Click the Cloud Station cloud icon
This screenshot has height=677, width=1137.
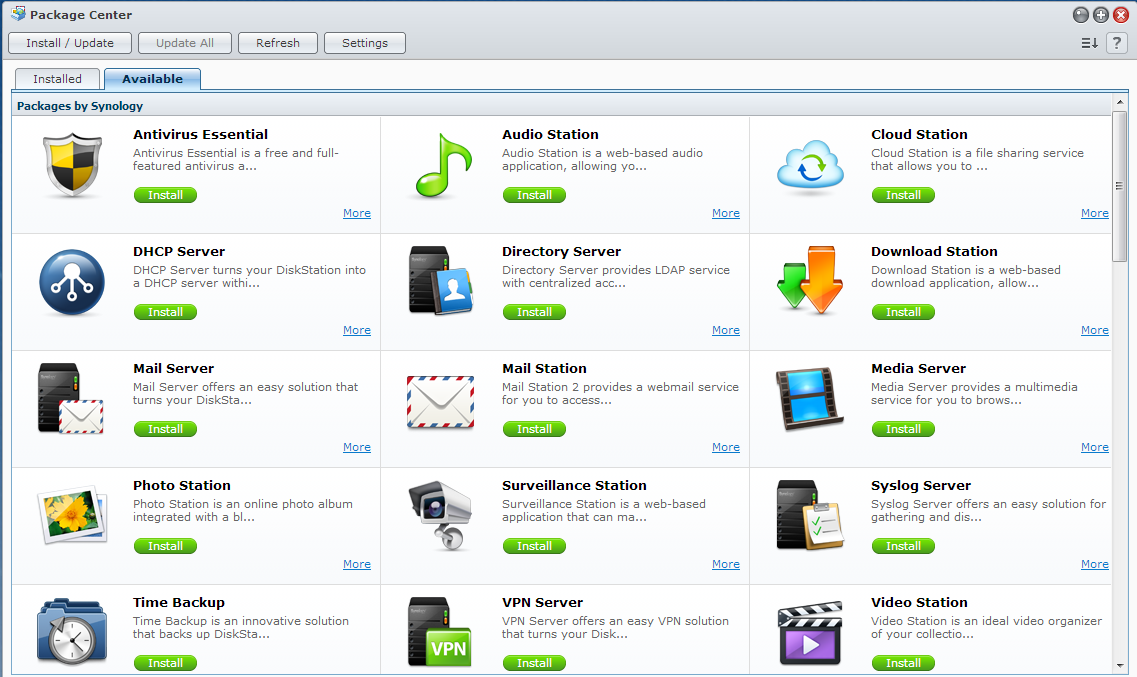[809, 168]
